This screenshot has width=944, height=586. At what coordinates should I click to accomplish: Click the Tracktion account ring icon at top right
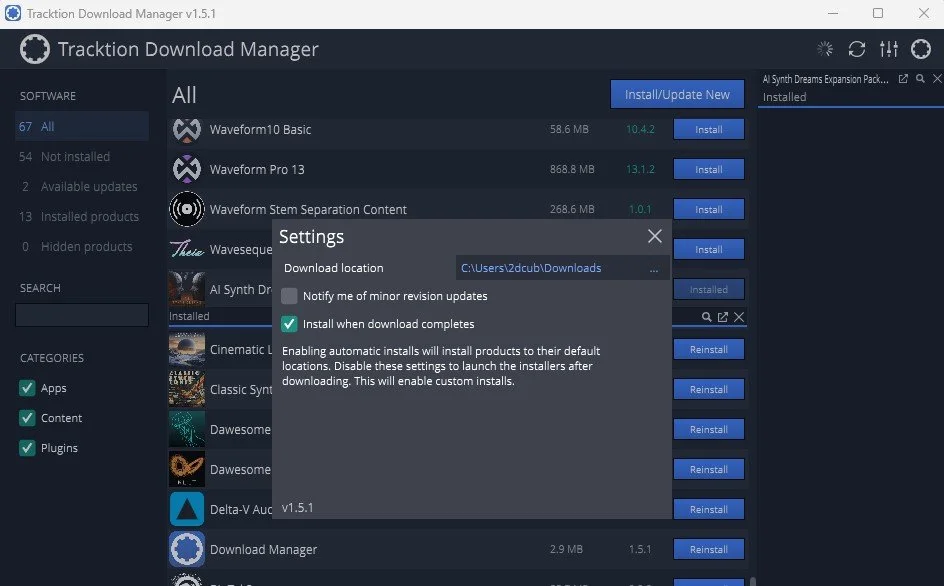(921, 49)
